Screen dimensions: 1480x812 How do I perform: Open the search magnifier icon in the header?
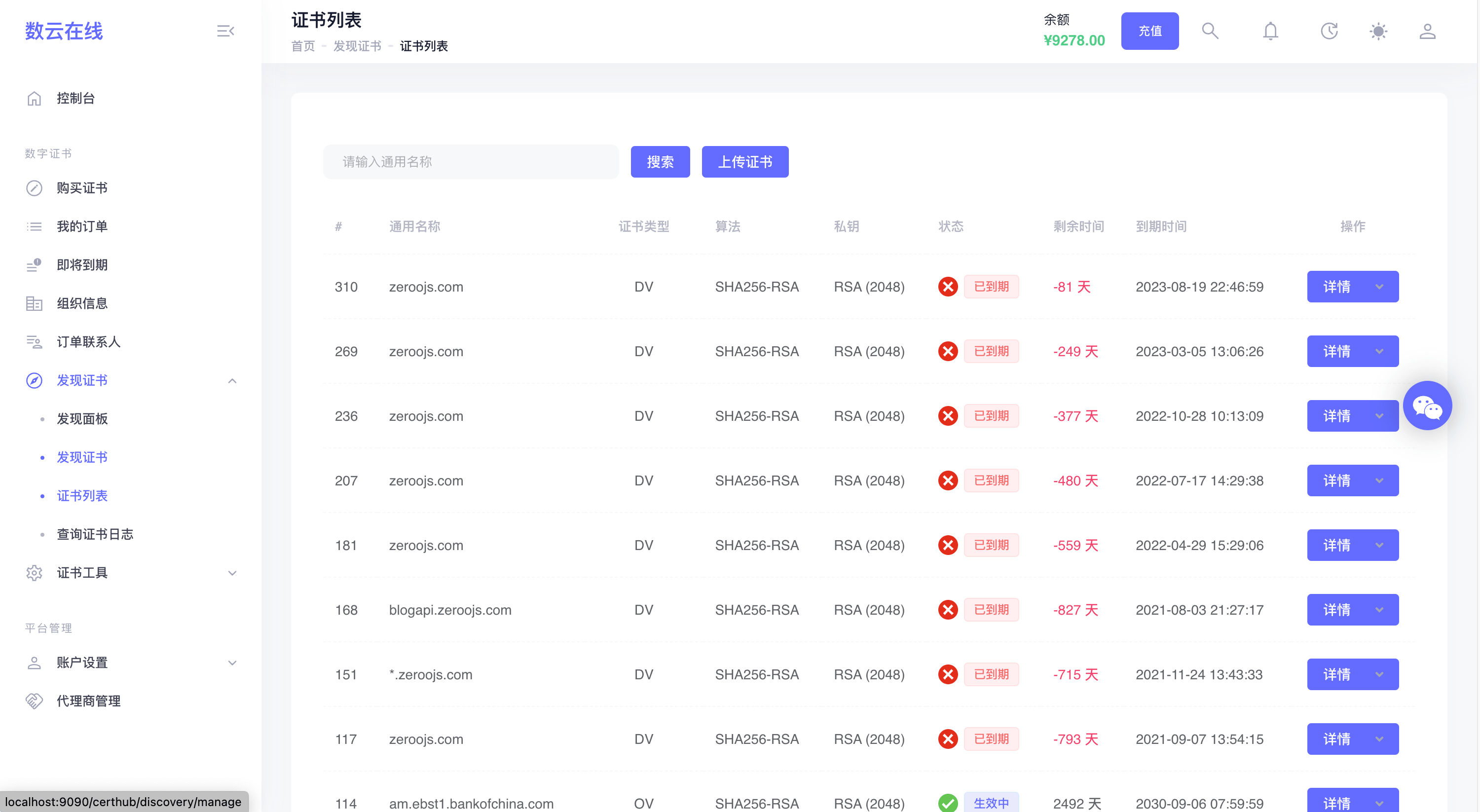click(1210, 31)
